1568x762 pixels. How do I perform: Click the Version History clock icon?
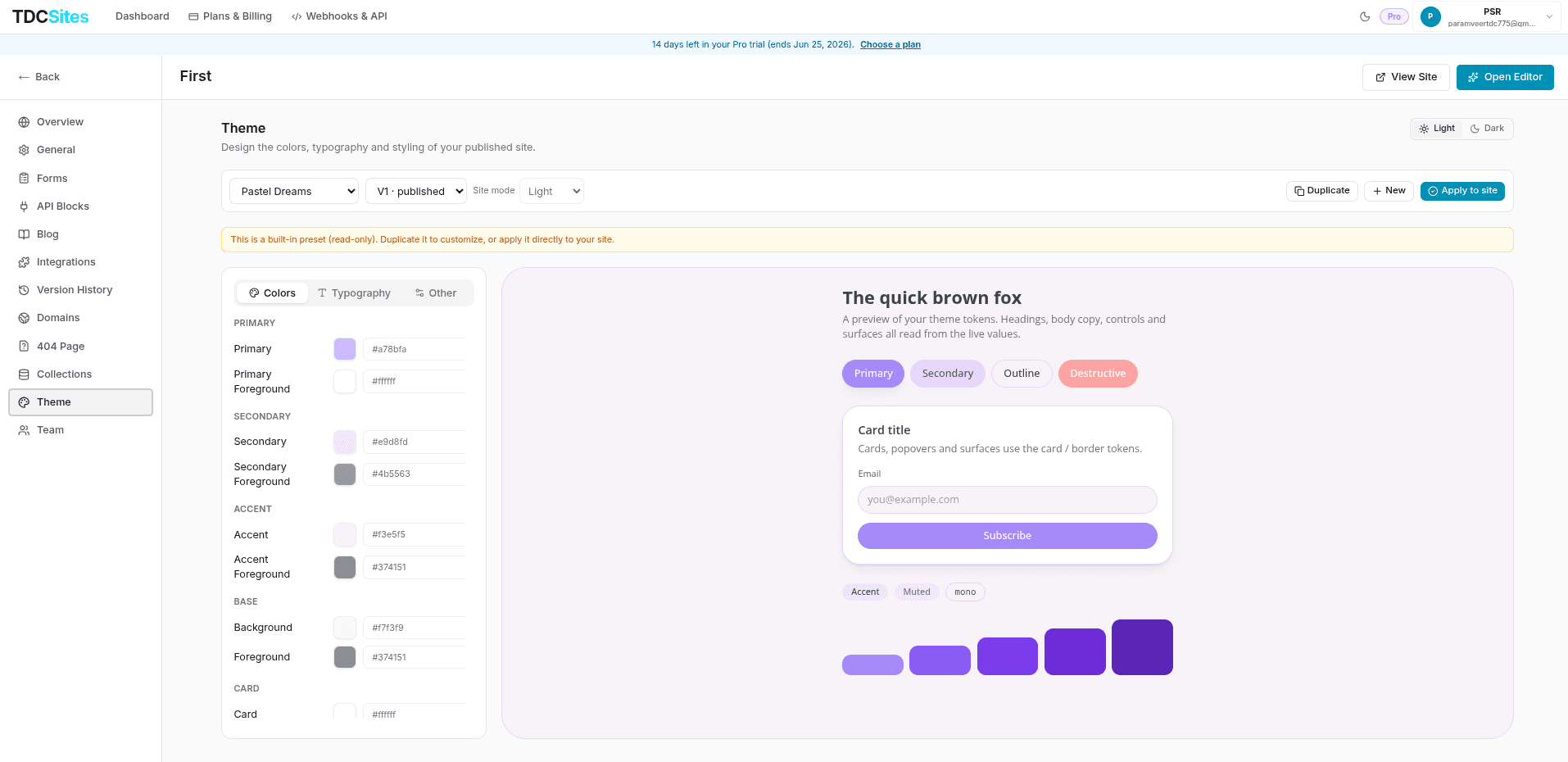(x=24, y=290)
